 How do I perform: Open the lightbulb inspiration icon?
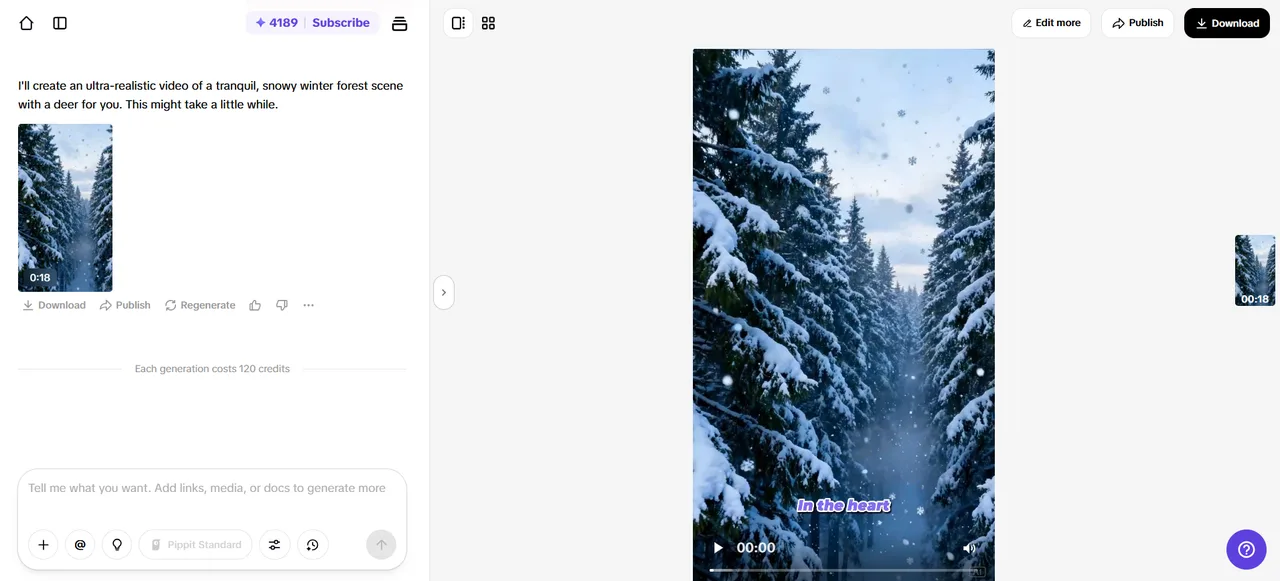[x=117, y=545]
